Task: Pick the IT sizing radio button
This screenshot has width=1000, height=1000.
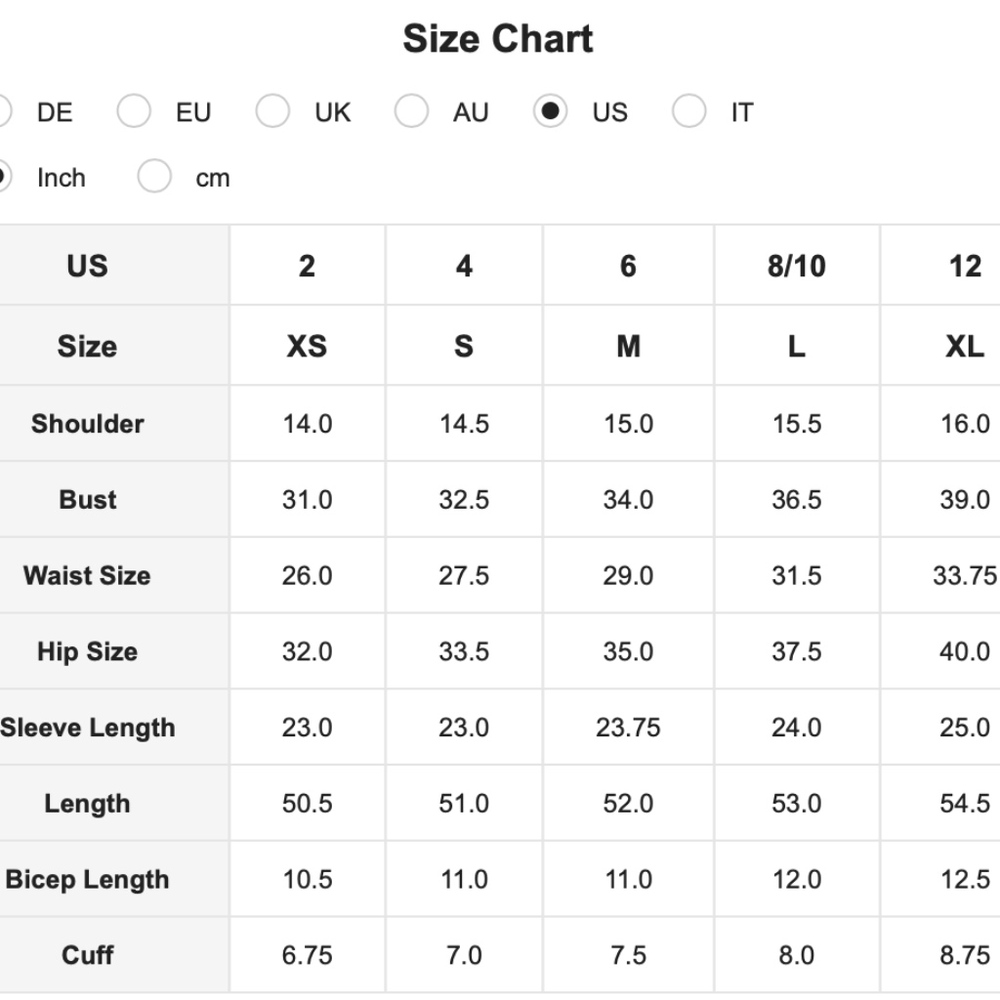Action: pos(689,112)
